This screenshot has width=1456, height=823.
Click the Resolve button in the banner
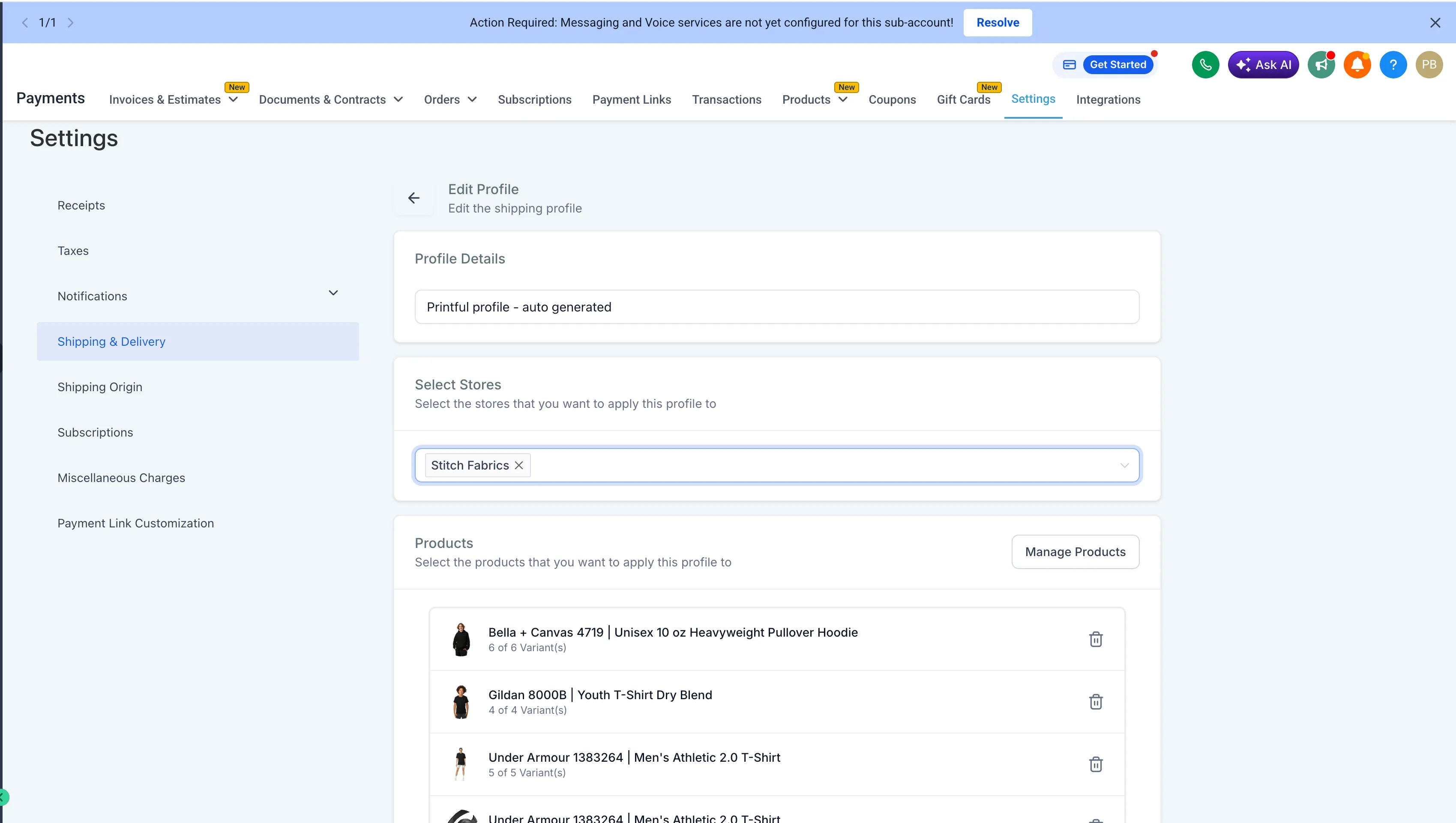click(x=997, y=23)
